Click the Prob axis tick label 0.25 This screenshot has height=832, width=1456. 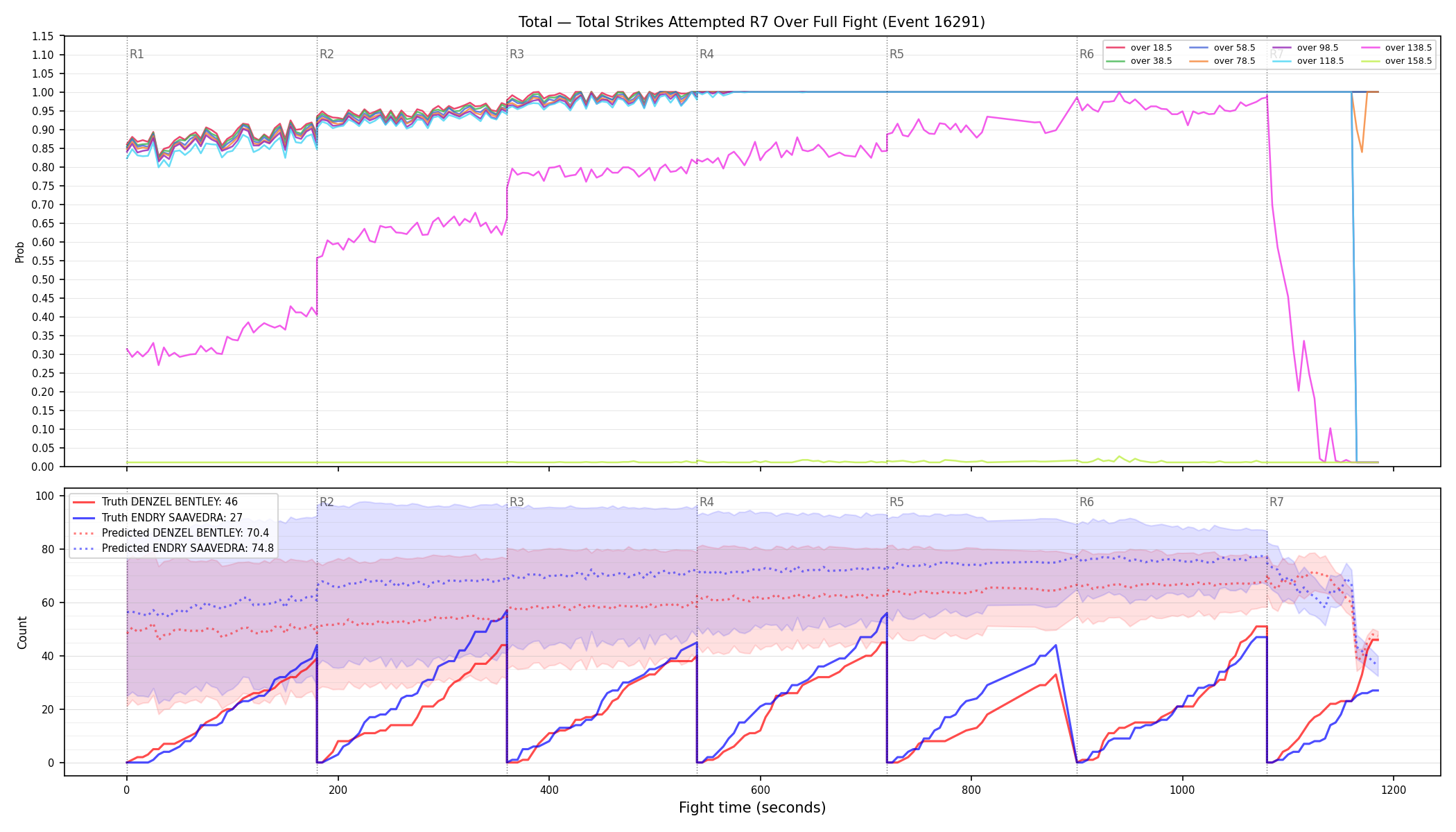pos(43,373)
